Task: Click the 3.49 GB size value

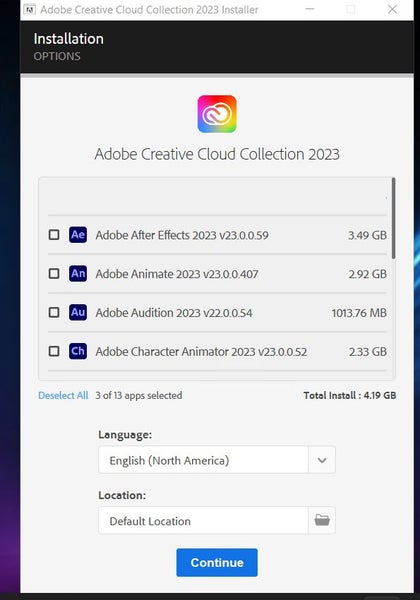Action: (x=367, y=235)
